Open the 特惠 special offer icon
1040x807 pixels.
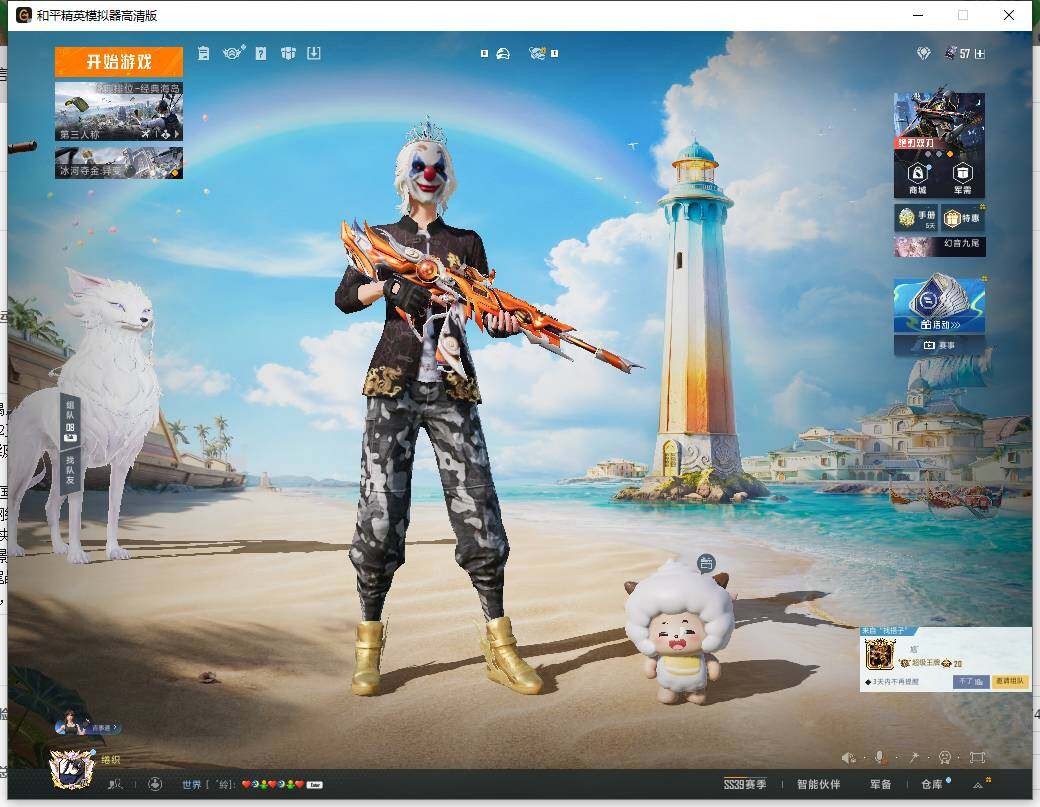pyautogui.click(x=963, y=217)
